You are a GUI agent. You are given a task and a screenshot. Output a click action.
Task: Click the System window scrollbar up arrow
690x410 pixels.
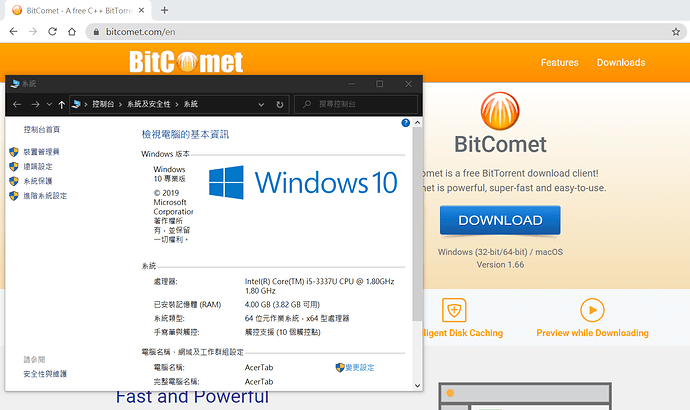point(417,123)
